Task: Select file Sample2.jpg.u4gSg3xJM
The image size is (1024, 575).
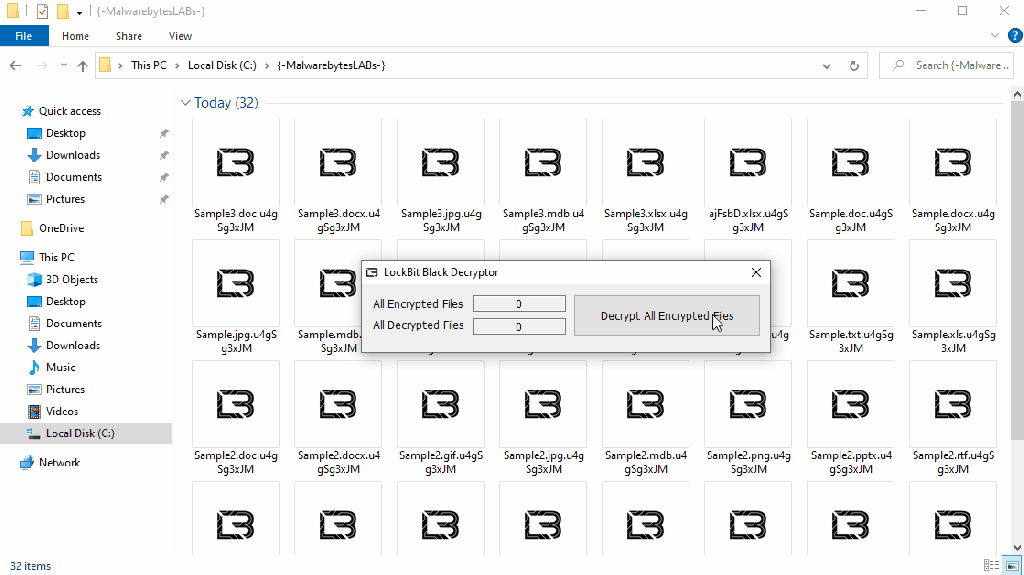Action: click(x=543, y=418)
